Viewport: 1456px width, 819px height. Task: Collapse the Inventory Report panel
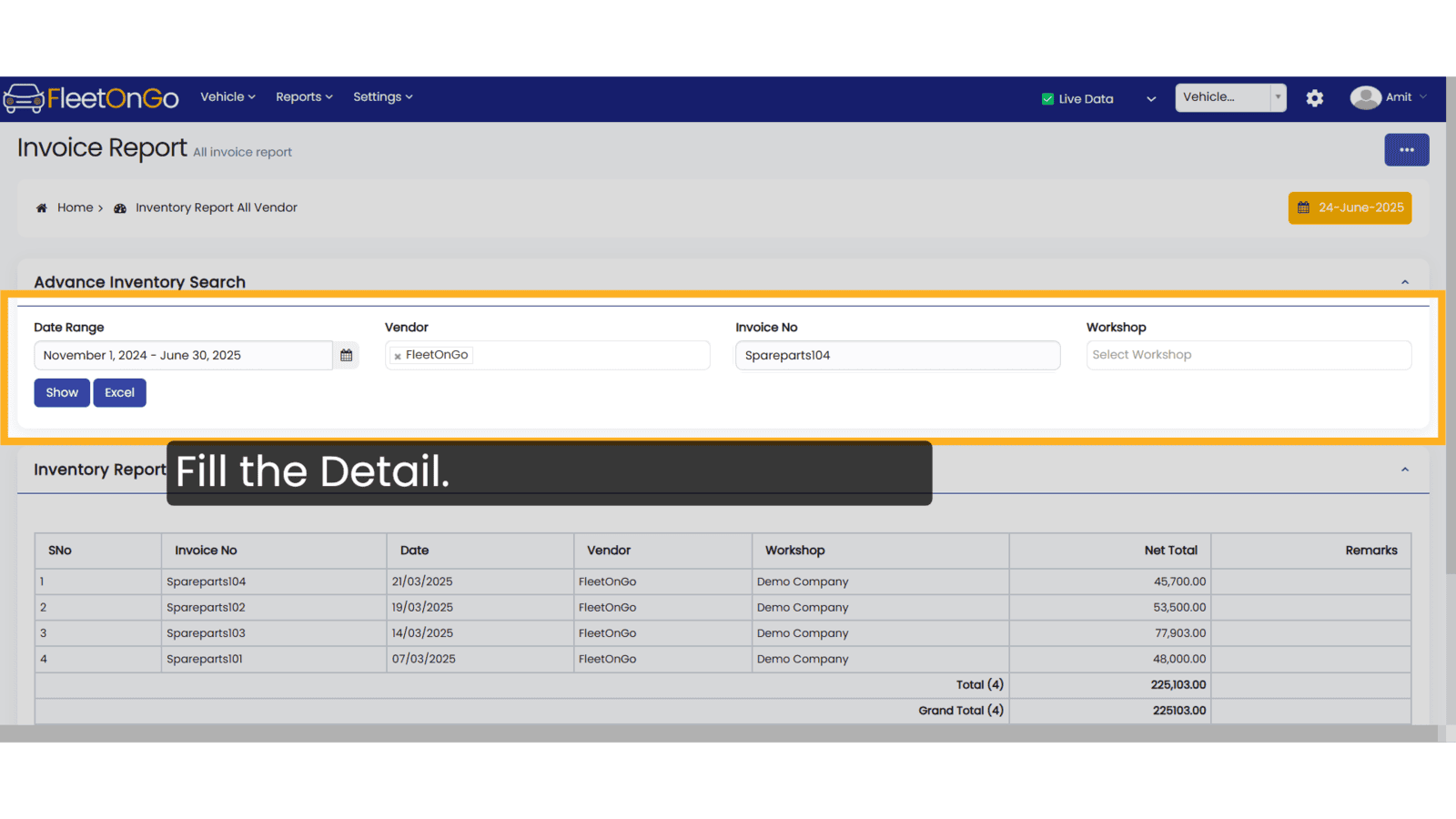tap(1404, 470)
